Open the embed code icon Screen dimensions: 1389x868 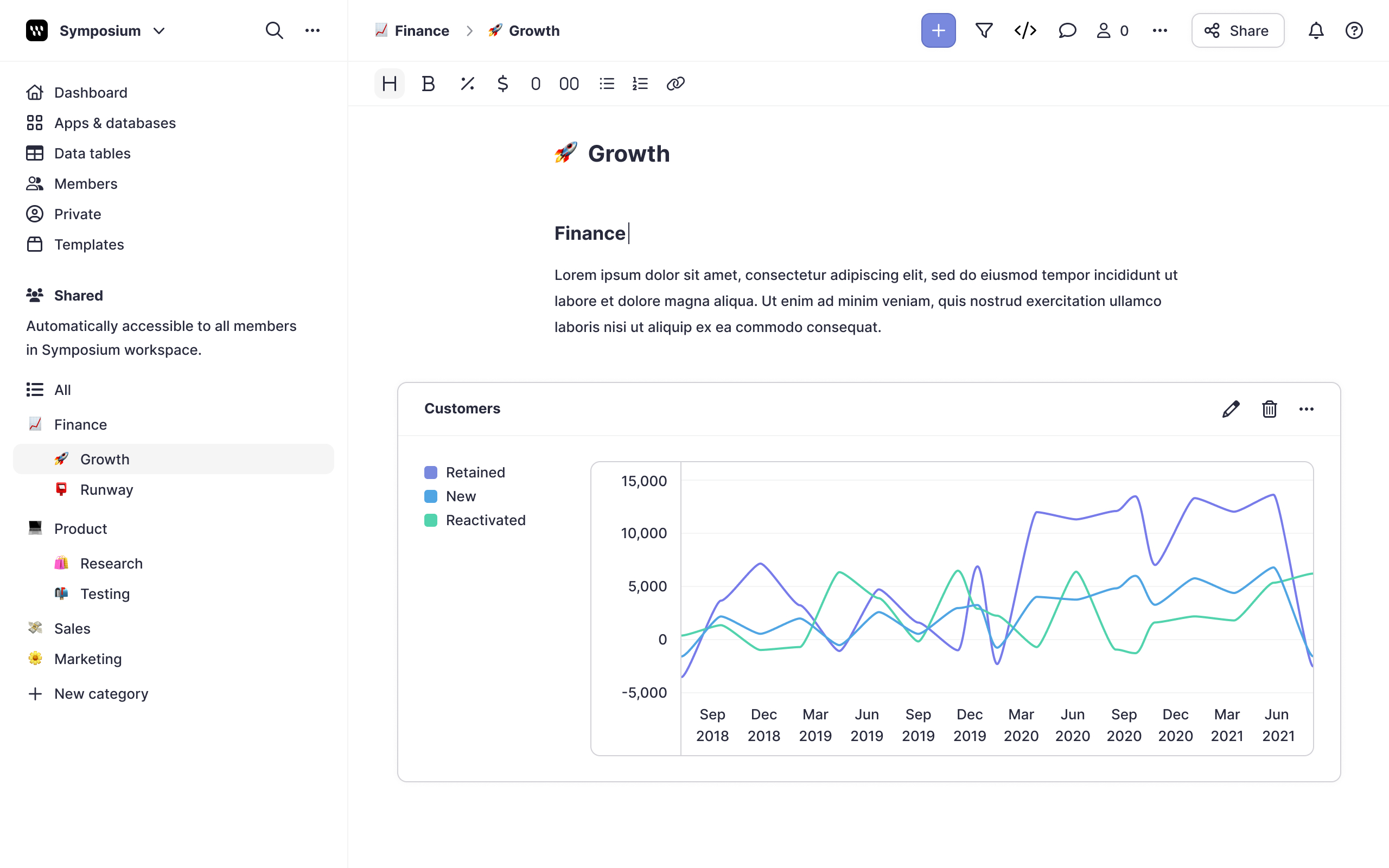[1025, 30]
